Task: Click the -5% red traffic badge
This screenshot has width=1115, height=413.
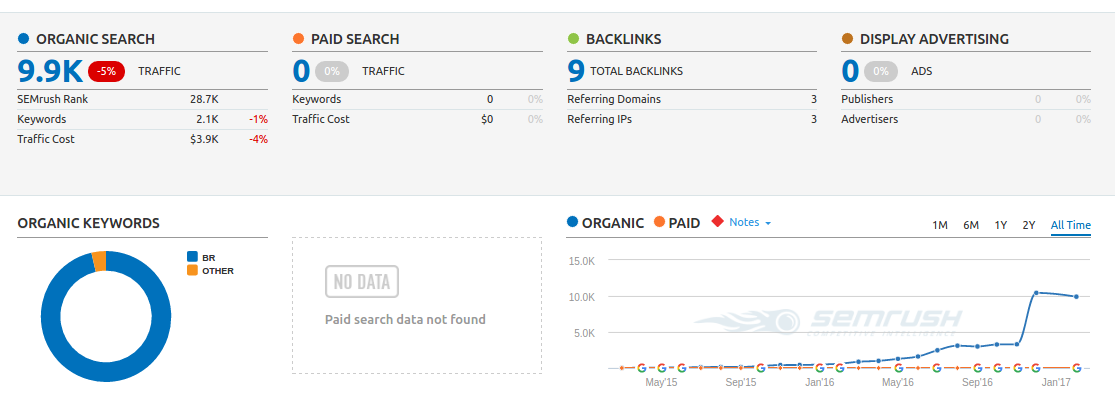Action: (107, 71)
